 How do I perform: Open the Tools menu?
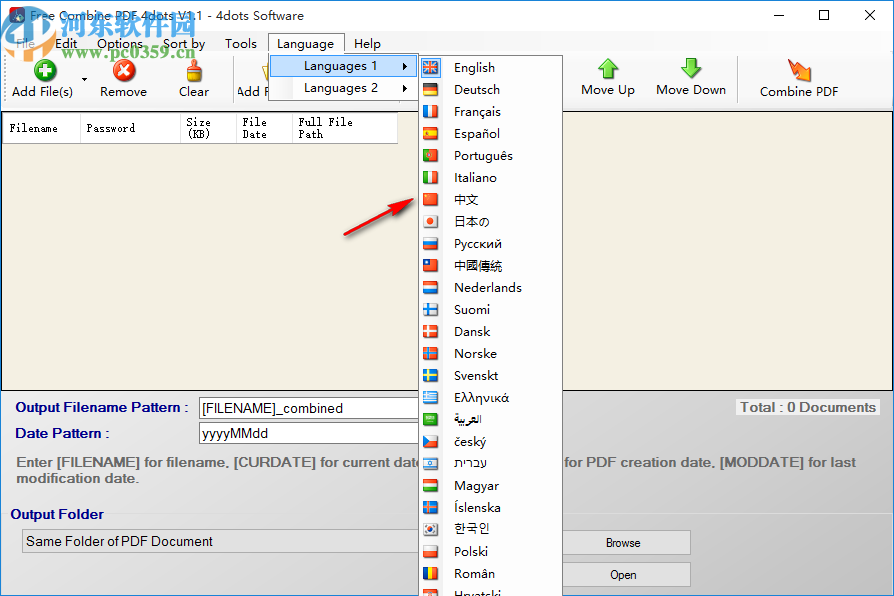tap(241, 44)
